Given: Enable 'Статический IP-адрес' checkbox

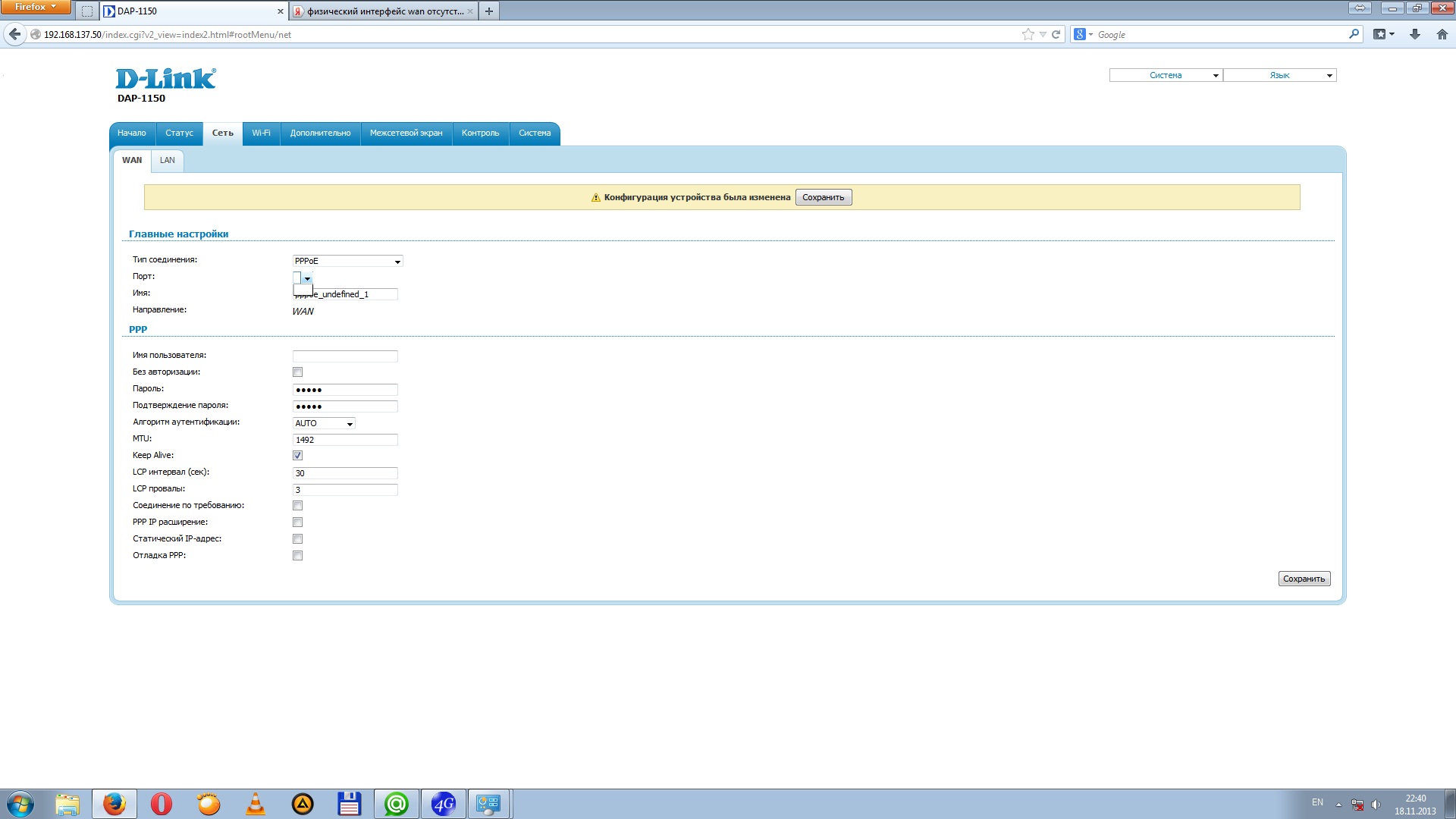Looking at the screenshot, I should pyautogui.click(x=297, y=539).
